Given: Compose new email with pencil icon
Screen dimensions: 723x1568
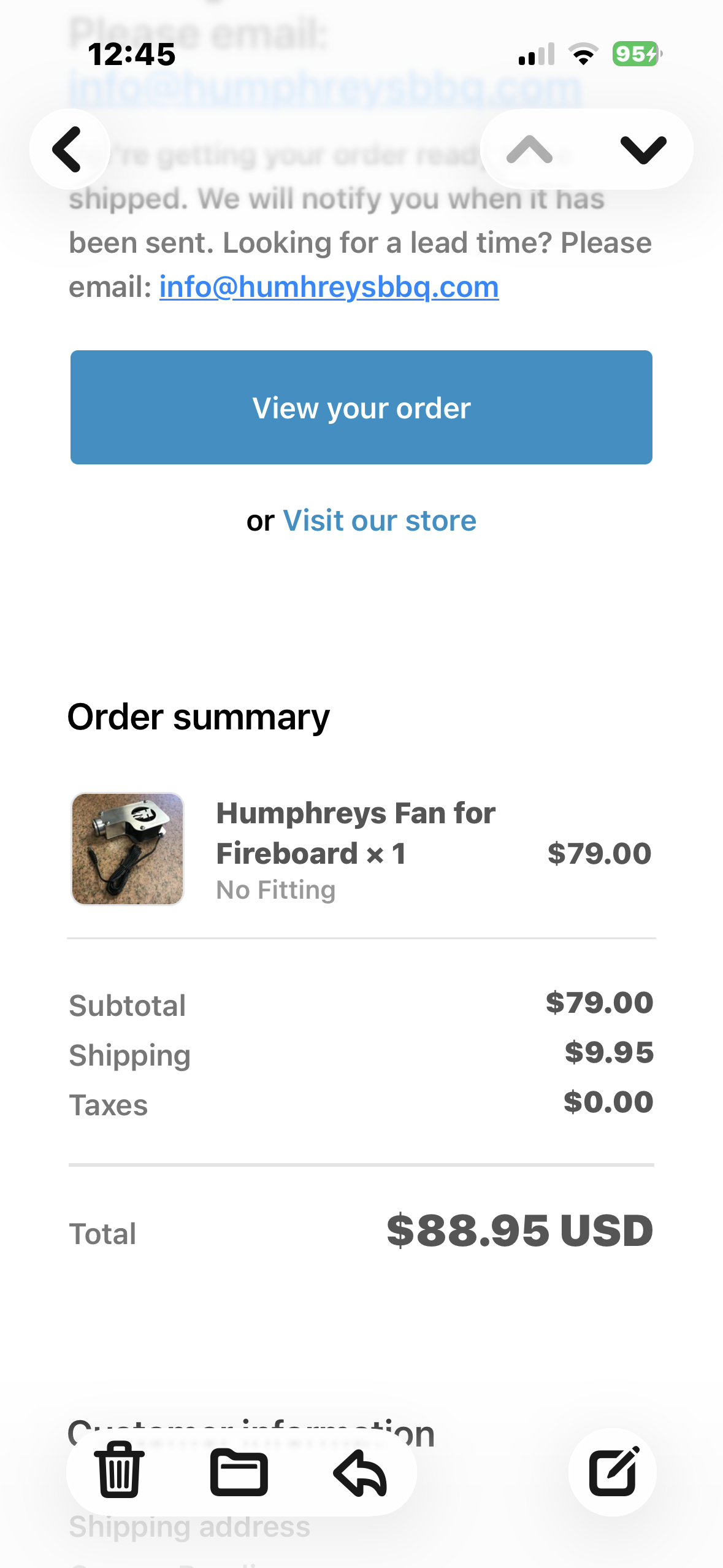Looking at the screenshot, I should point(612,1472).
